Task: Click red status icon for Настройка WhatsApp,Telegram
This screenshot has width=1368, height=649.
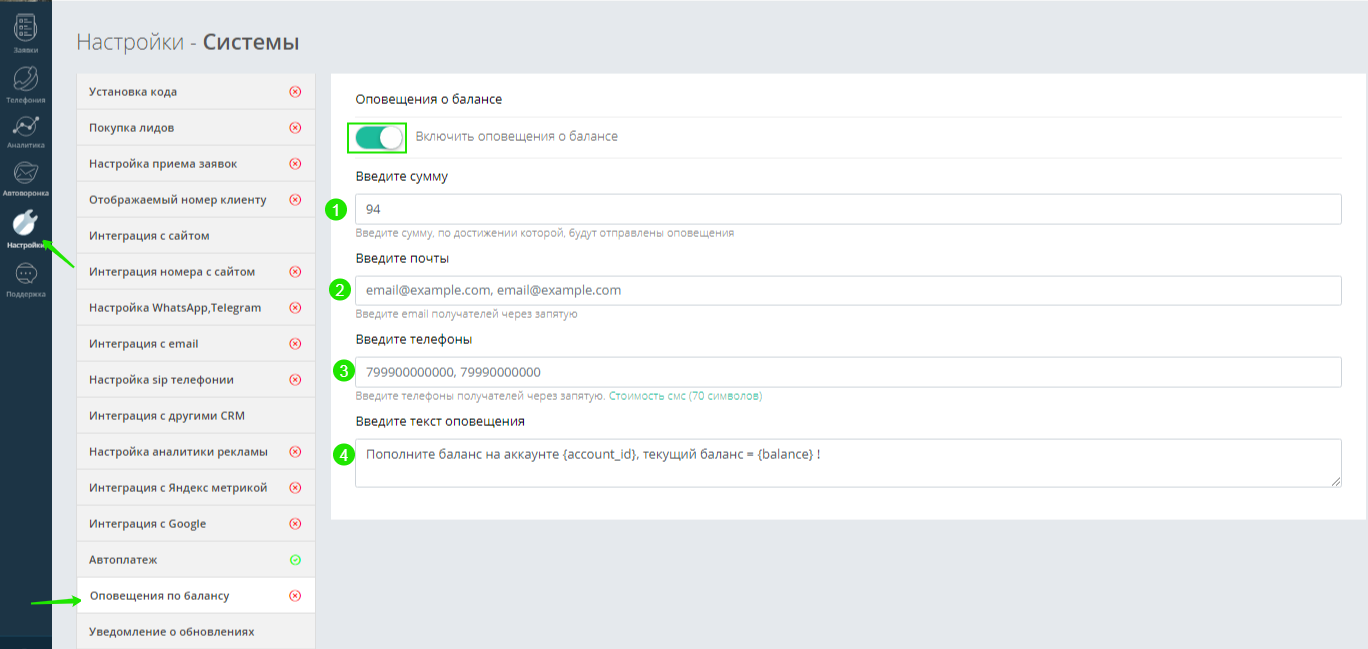Action: [295, 308]
